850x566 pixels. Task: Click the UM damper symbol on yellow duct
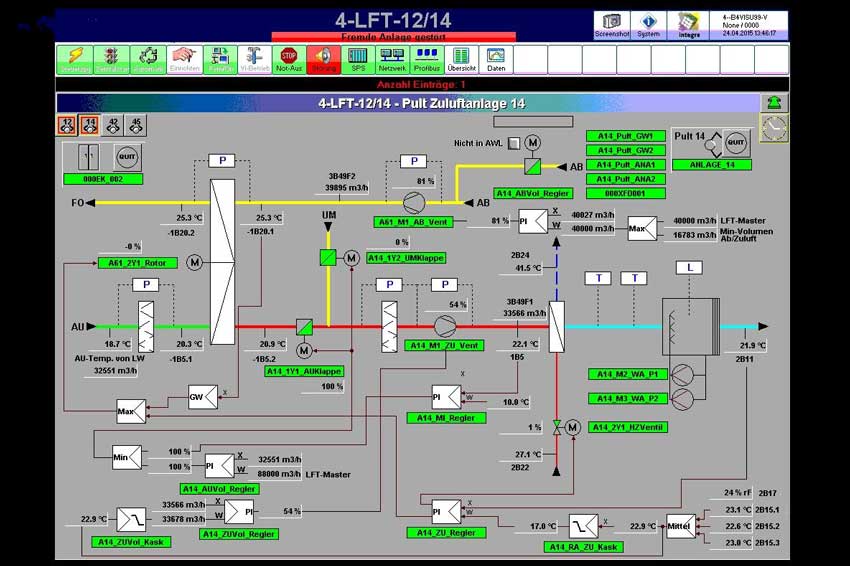(328, 258)
